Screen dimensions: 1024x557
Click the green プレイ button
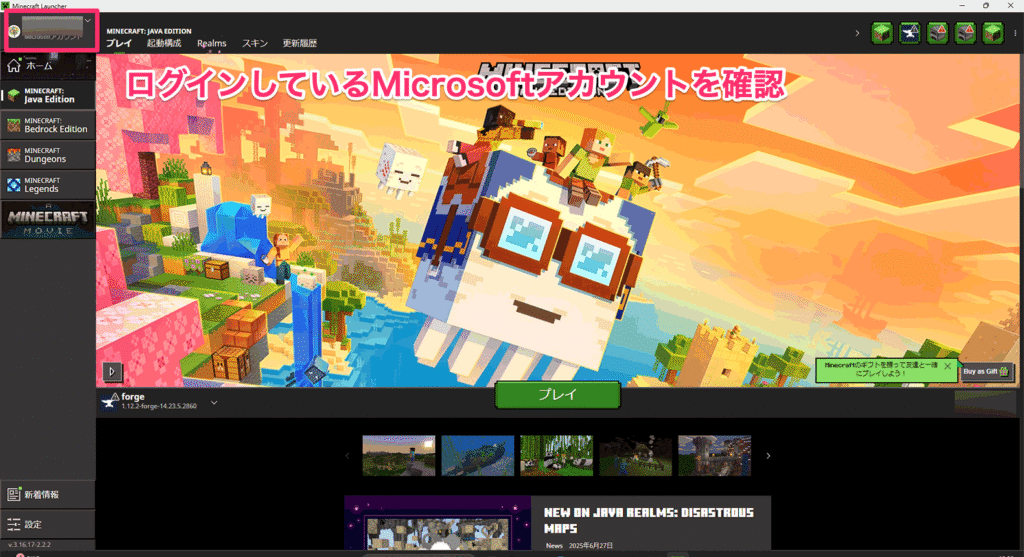point(557,394)
